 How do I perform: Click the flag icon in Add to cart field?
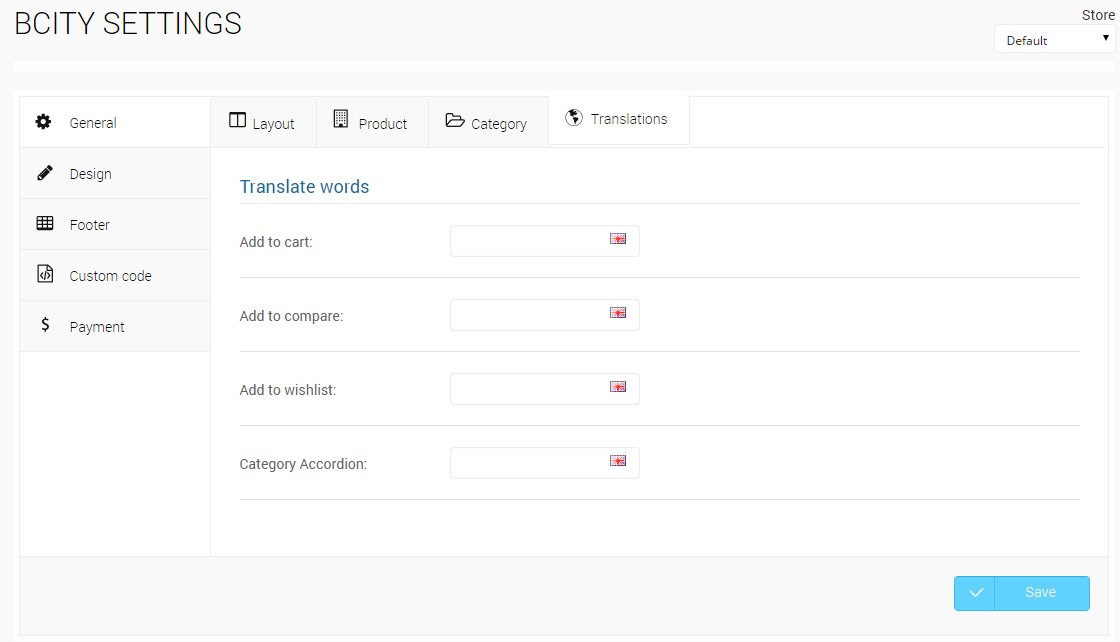[x=618, y=239]
